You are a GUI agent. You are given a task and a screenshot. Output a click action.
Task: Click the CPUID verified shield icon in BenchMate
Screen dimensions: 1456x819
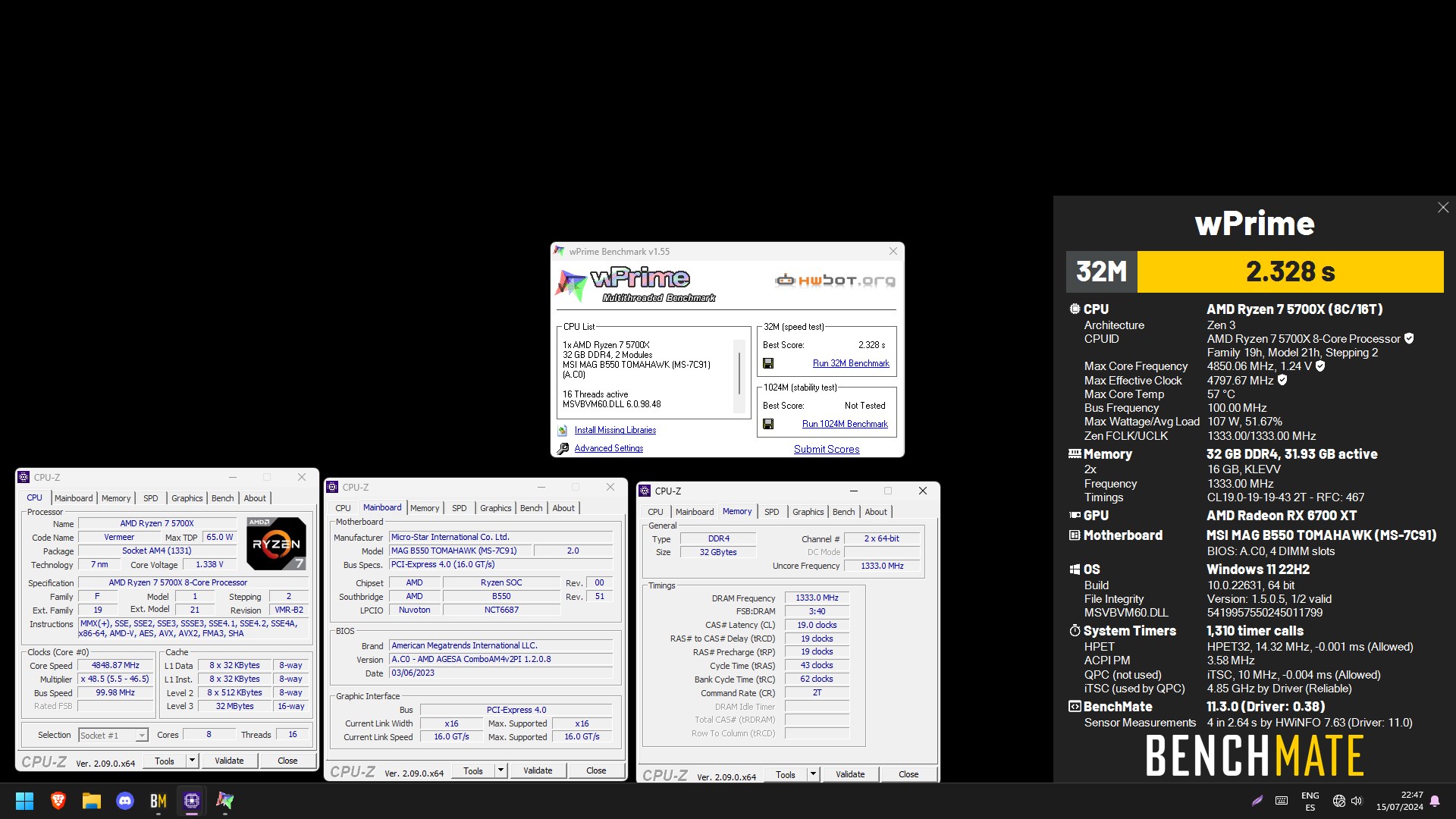(x=1409, y=339)
